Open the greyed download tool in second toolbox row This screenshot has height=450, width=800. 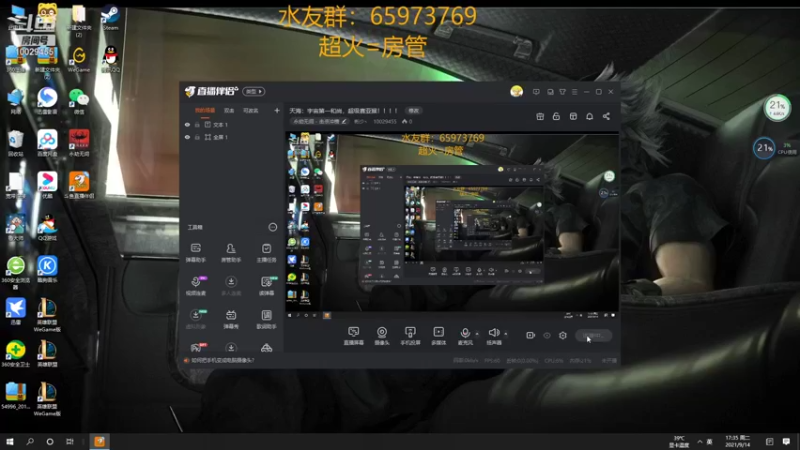[231, 286]
